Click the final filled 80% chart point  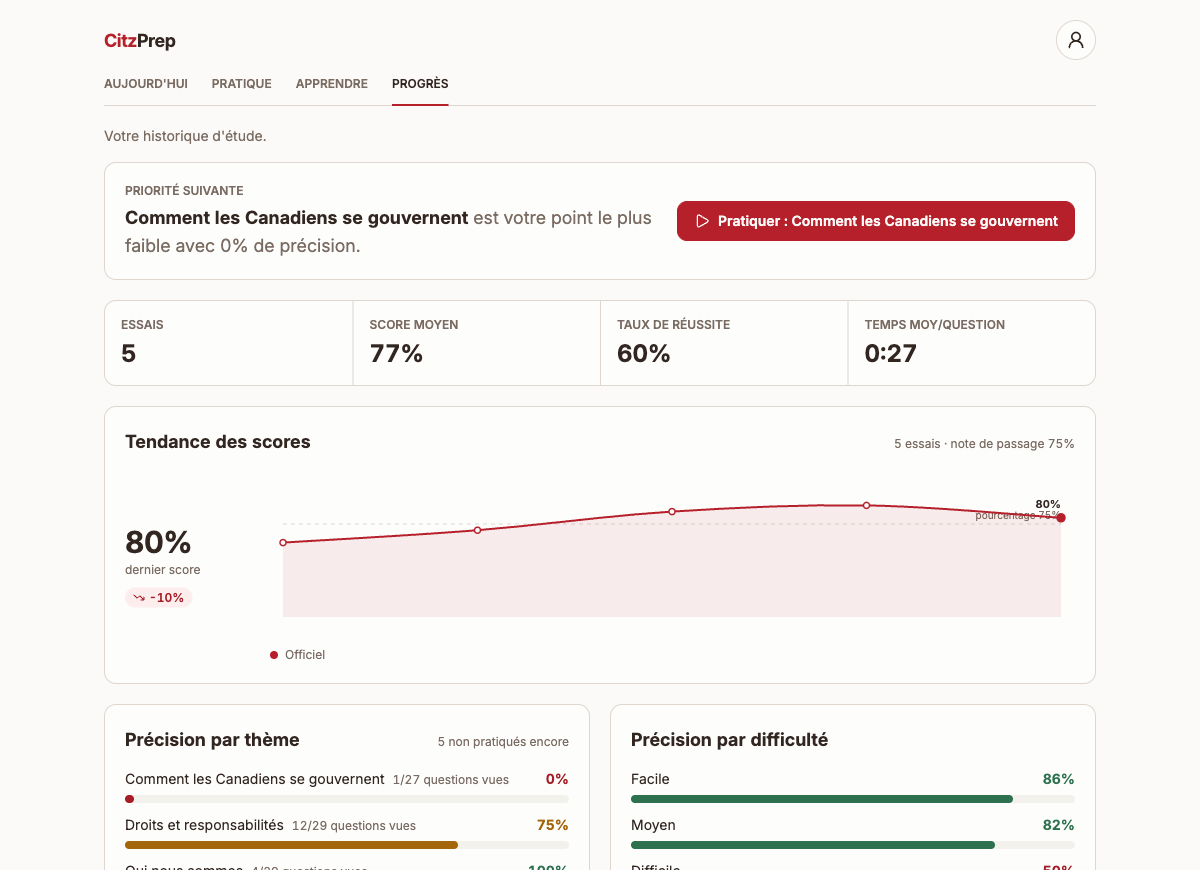1061,518
